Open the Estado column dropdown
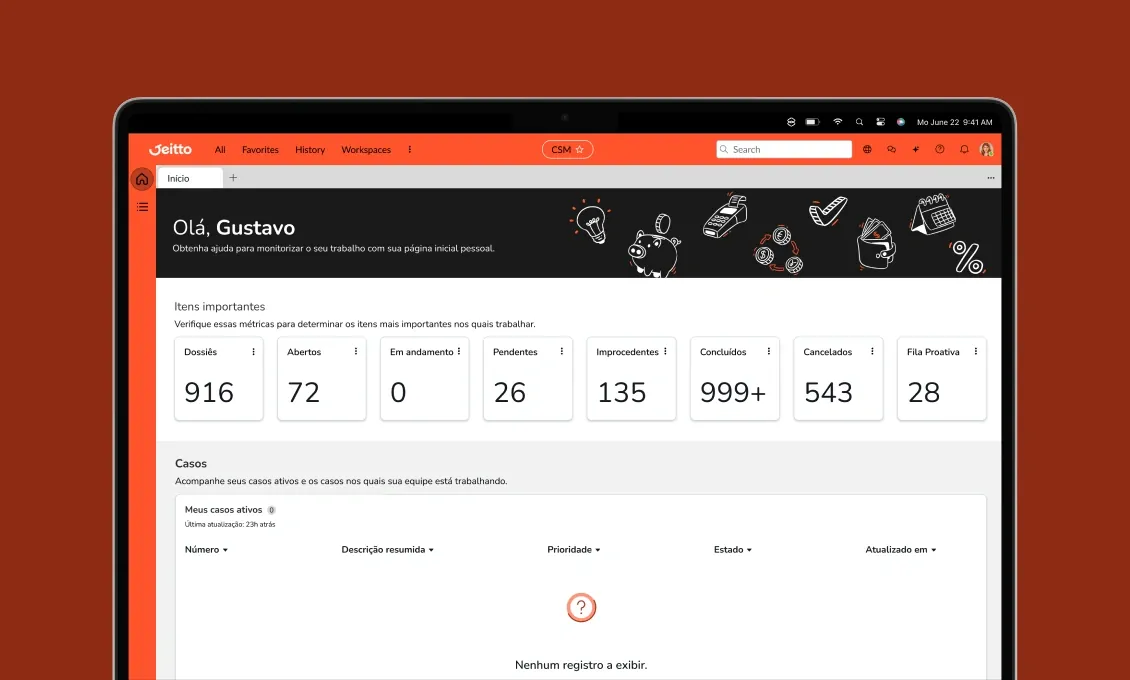Image resolution: width=1130 pixels, height=680 pixels. (x=733, y=550)
